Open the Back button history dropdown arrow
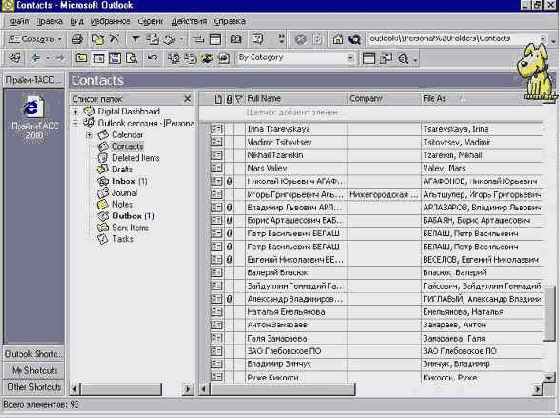 point(48,58)
